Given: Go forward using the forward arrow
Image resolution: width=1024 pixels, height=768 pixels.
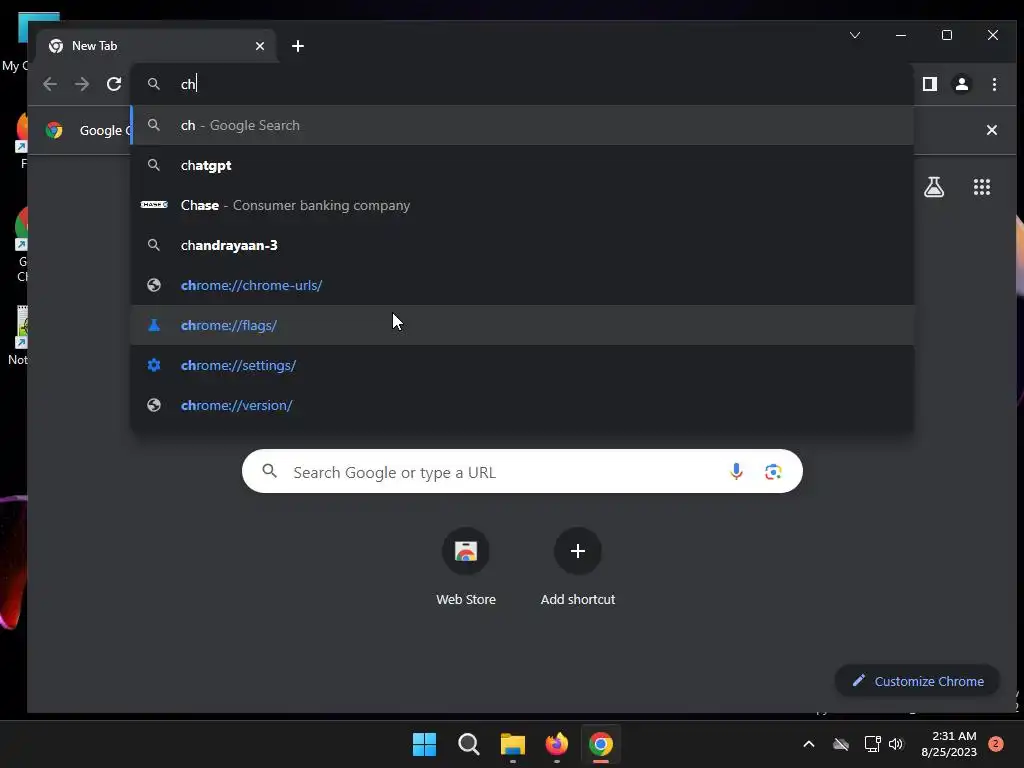Looking at the screenshot, I should [x=82, y=84].
